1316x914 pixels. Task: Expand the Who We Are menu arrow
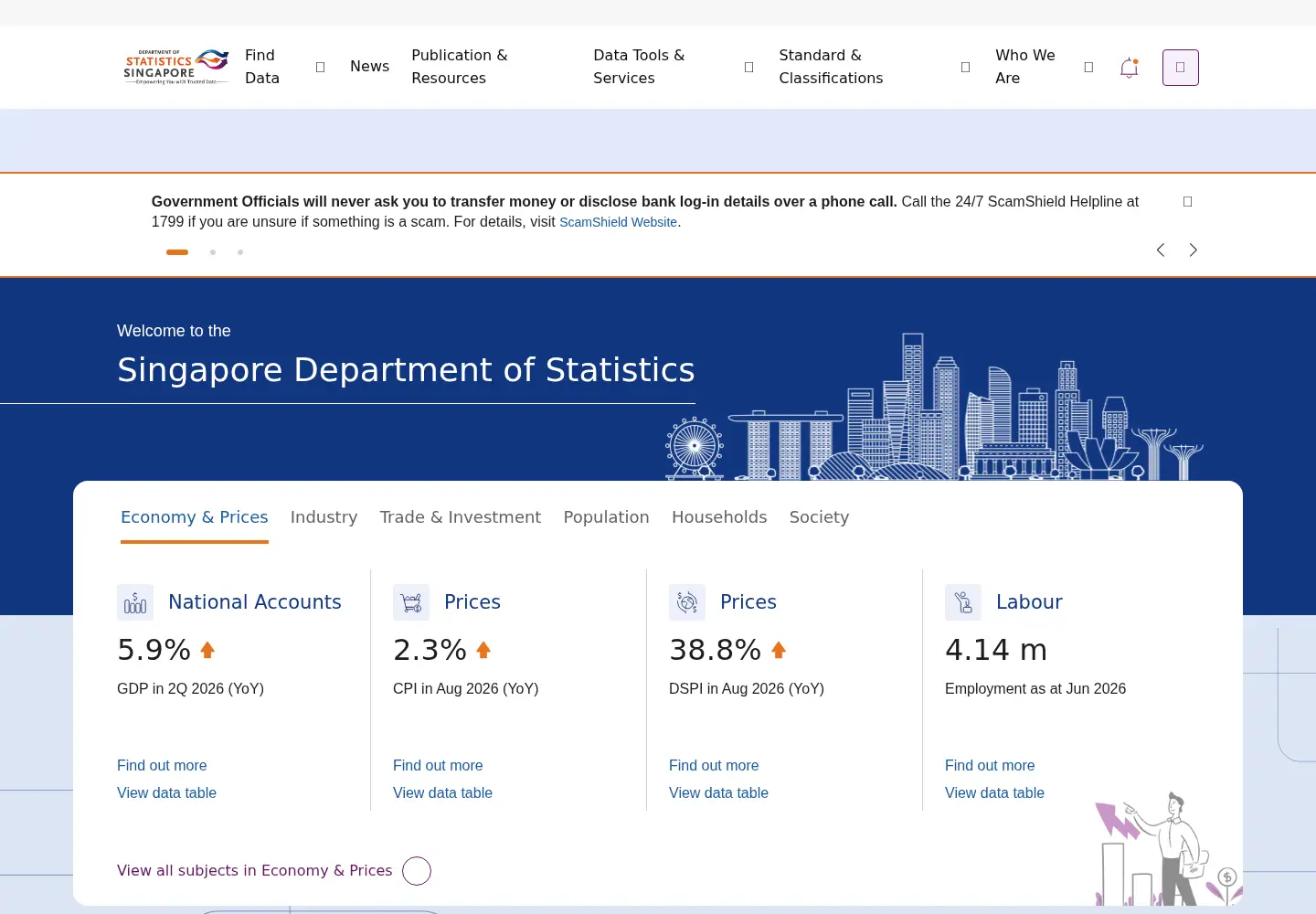coord(1088,68)
